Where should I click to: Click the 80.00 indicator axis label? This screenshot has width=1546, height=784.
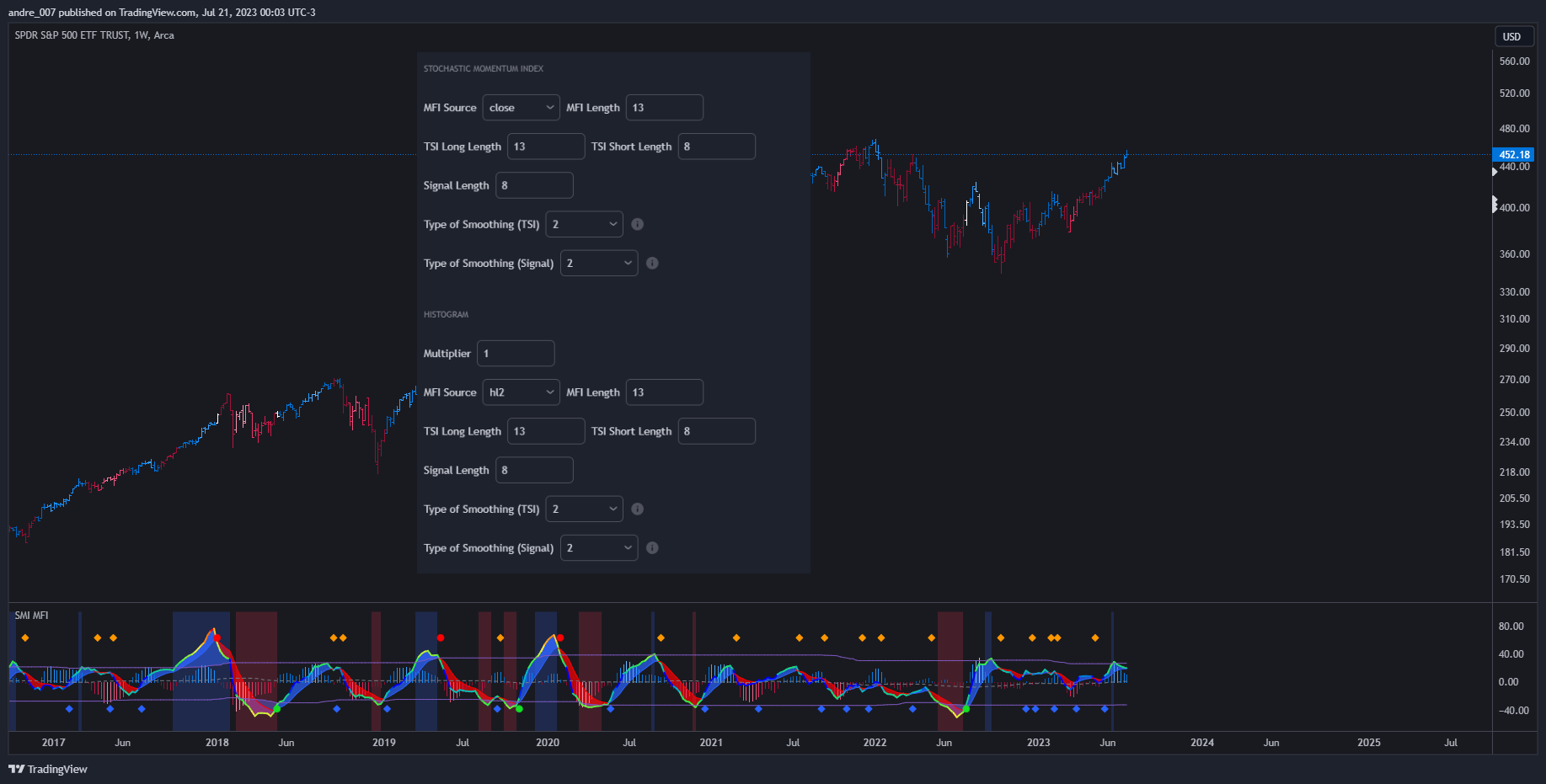pyautogui.click(x=1511, y=627)
